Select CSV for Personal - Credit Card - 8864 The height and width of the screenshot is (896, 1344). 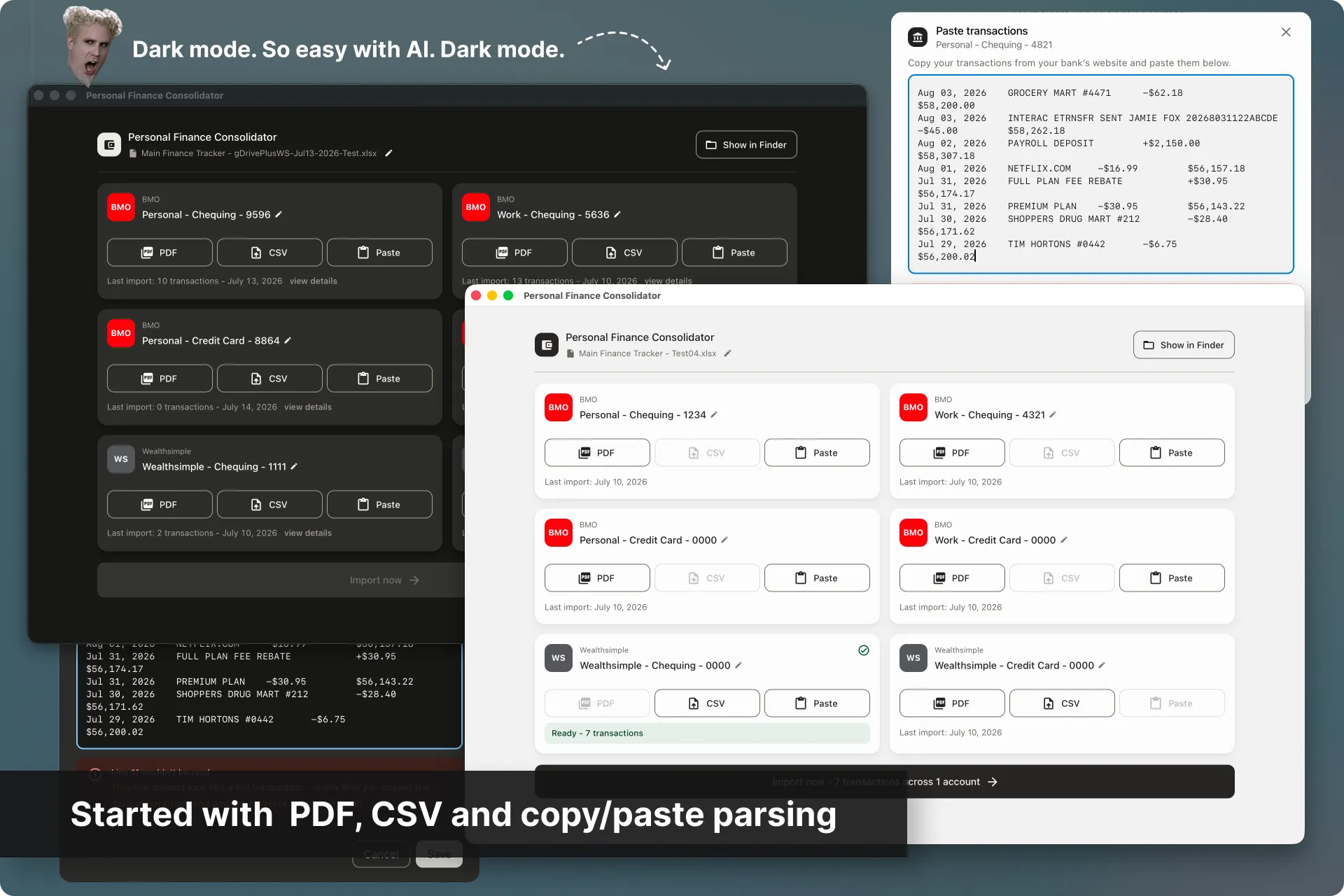269,379
